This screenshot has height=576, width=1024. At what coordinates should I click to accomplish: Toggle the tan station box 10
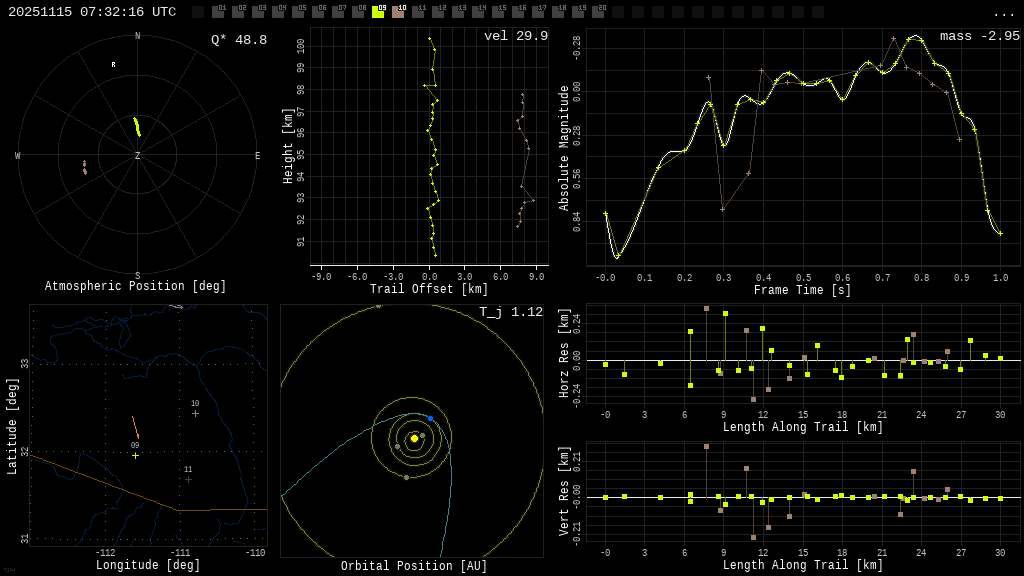pyautogui.click(x=398, y=12)
